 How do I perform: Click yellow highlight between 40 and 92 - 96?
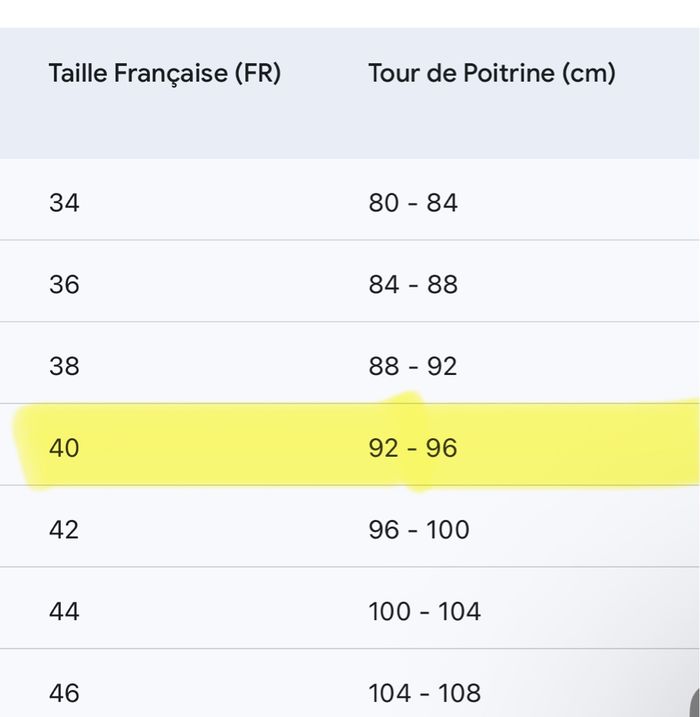220,448
